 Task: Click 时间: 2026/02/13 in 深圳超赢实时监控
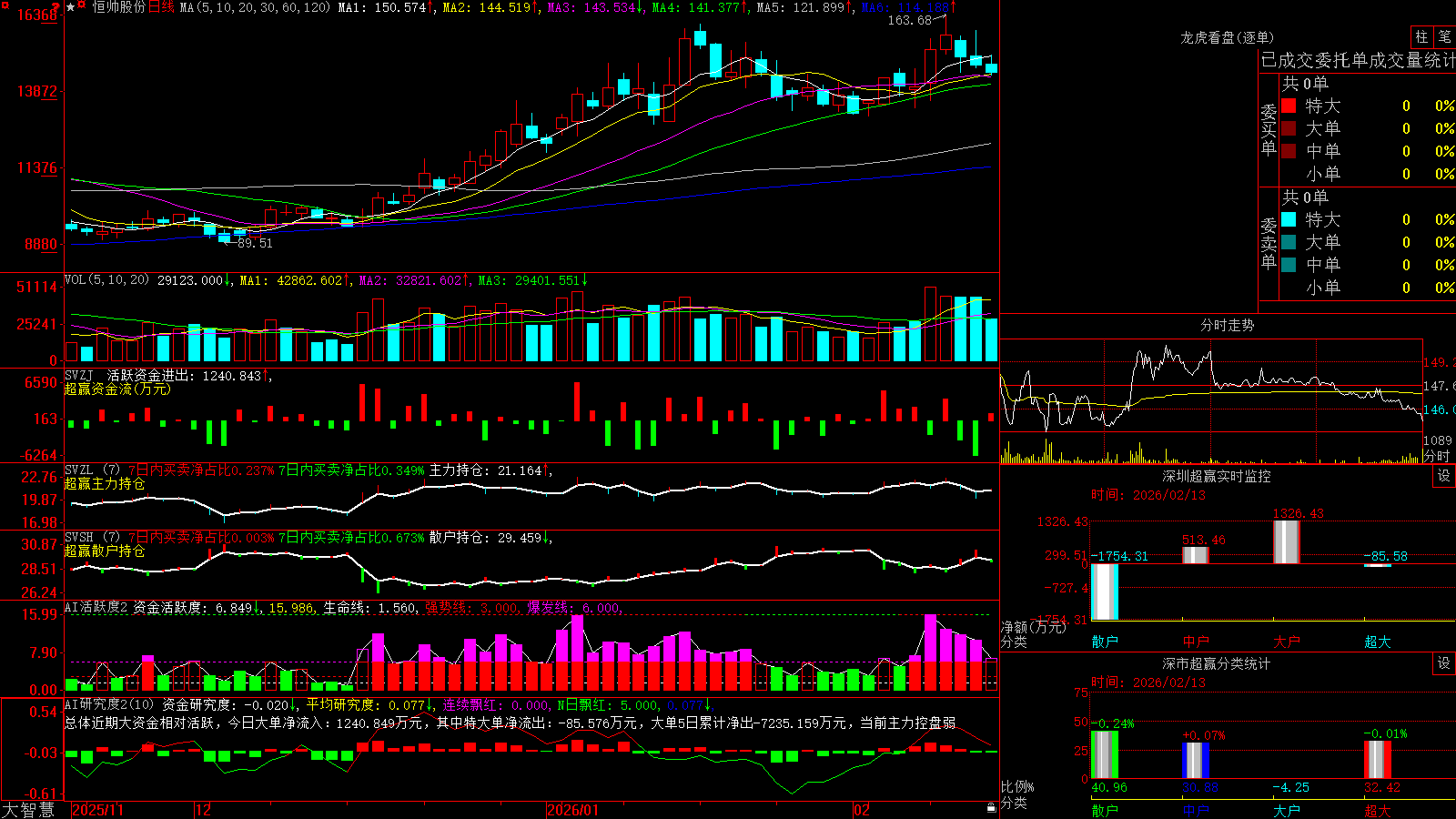tap(1148, 495)
